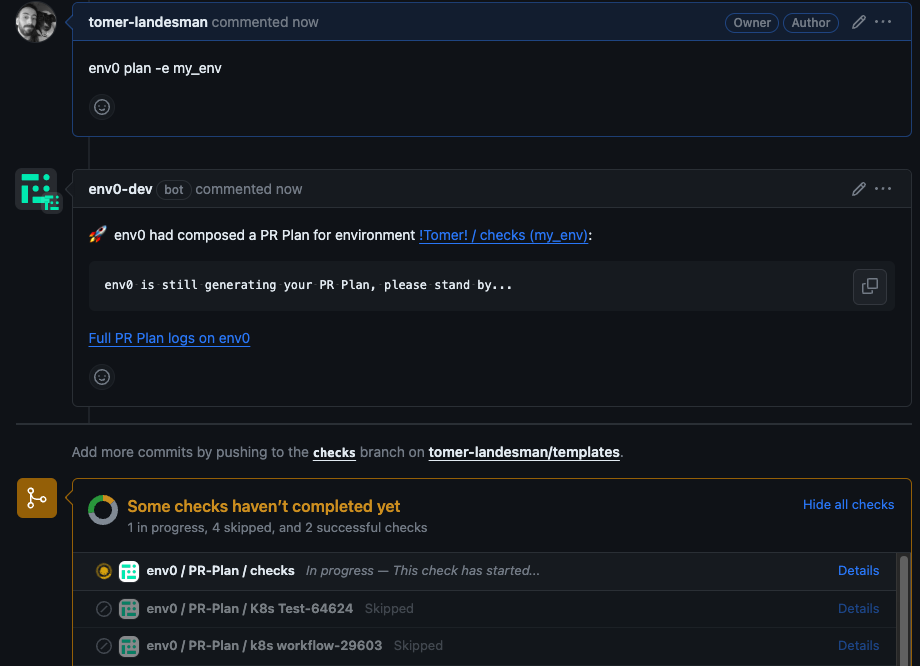Click the 'Some checks haven't completed yet' heading
The height and width of the screenshot is (666, 920).
click(x=263, y=506)
